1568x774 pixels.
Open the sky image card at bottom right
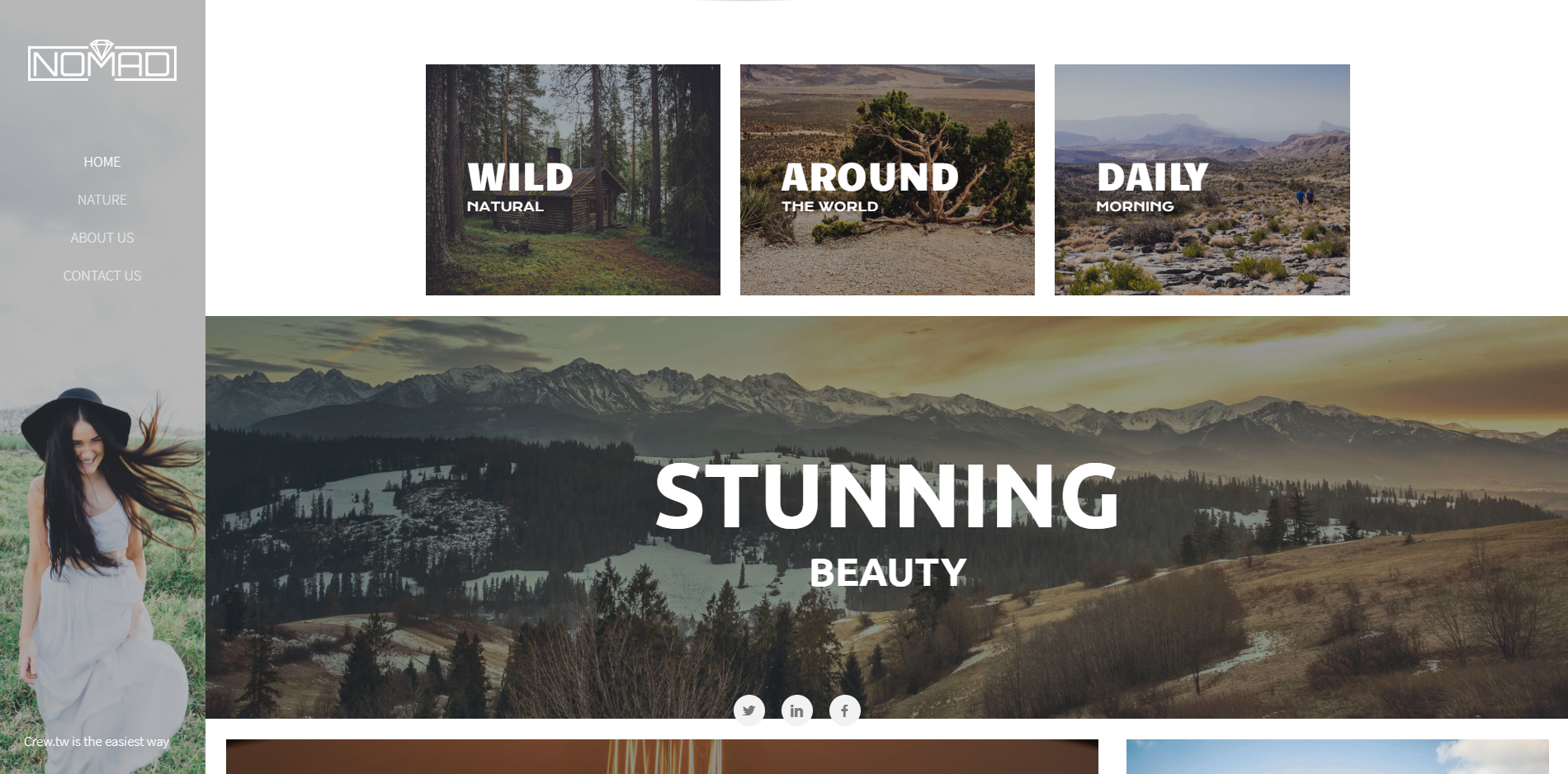(1337, 757)
